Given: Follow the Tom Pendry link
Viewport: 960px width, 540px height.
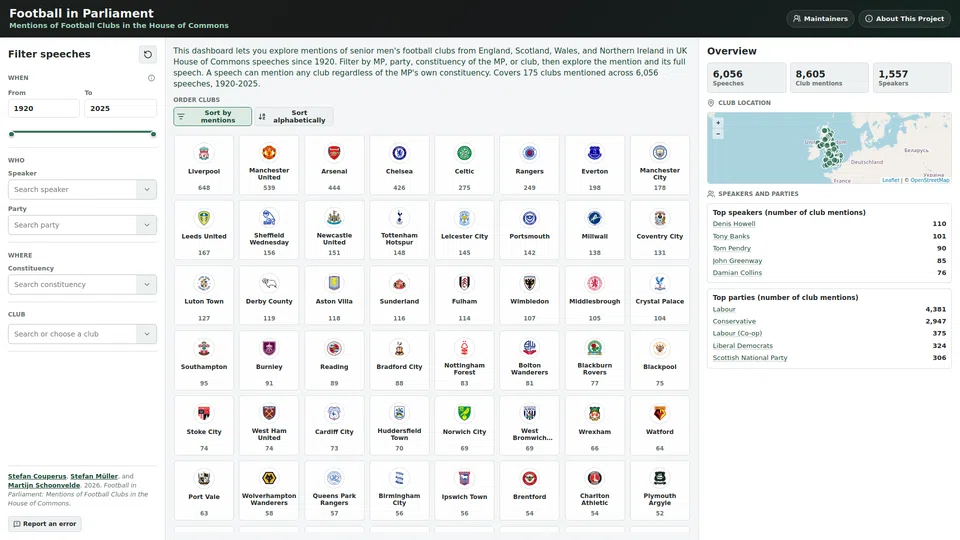Looking at the screenshot, I should coord(731,248).
